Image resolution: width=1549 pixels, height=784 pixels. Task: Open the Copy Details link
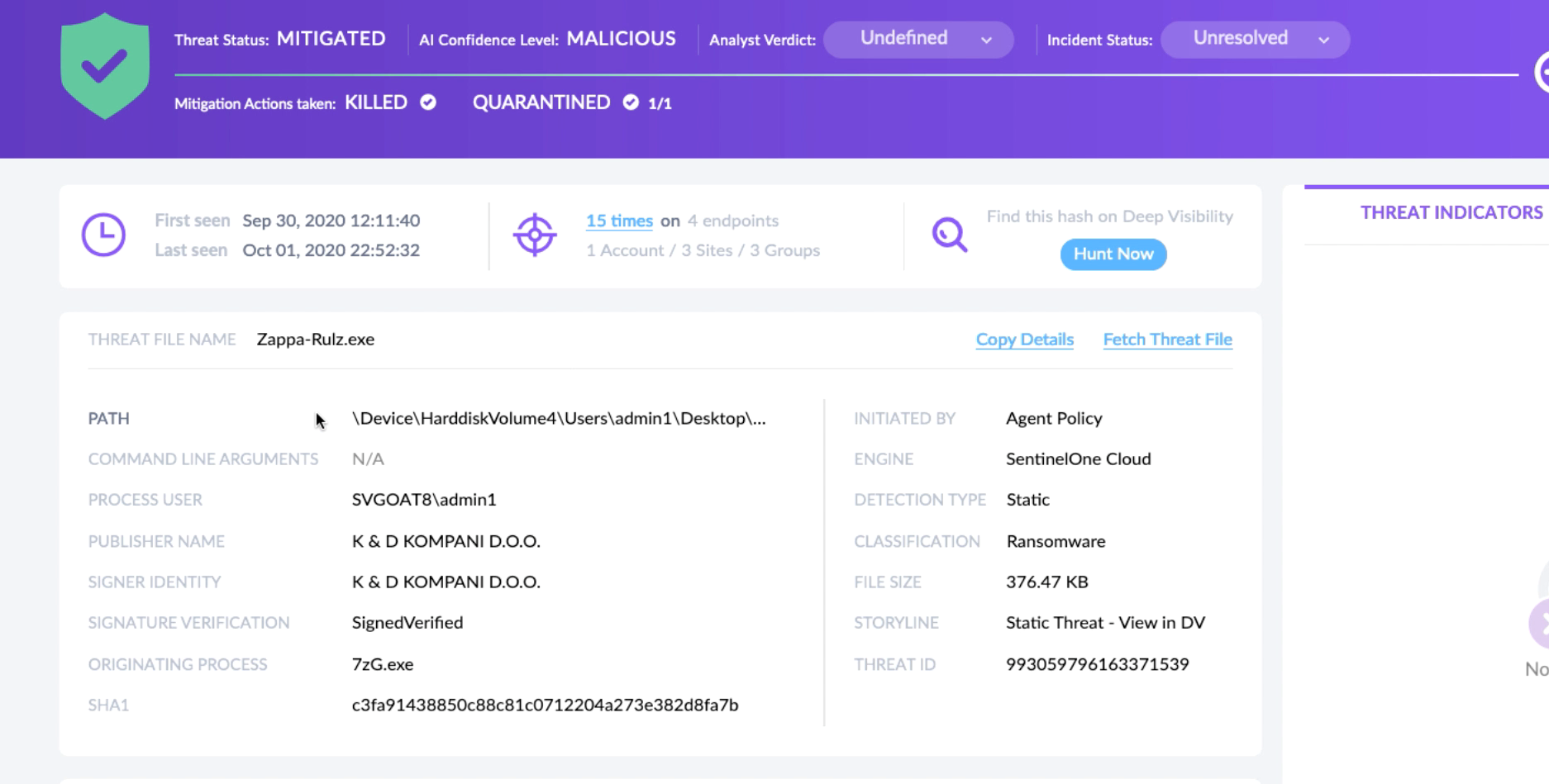coord(1024,339)
